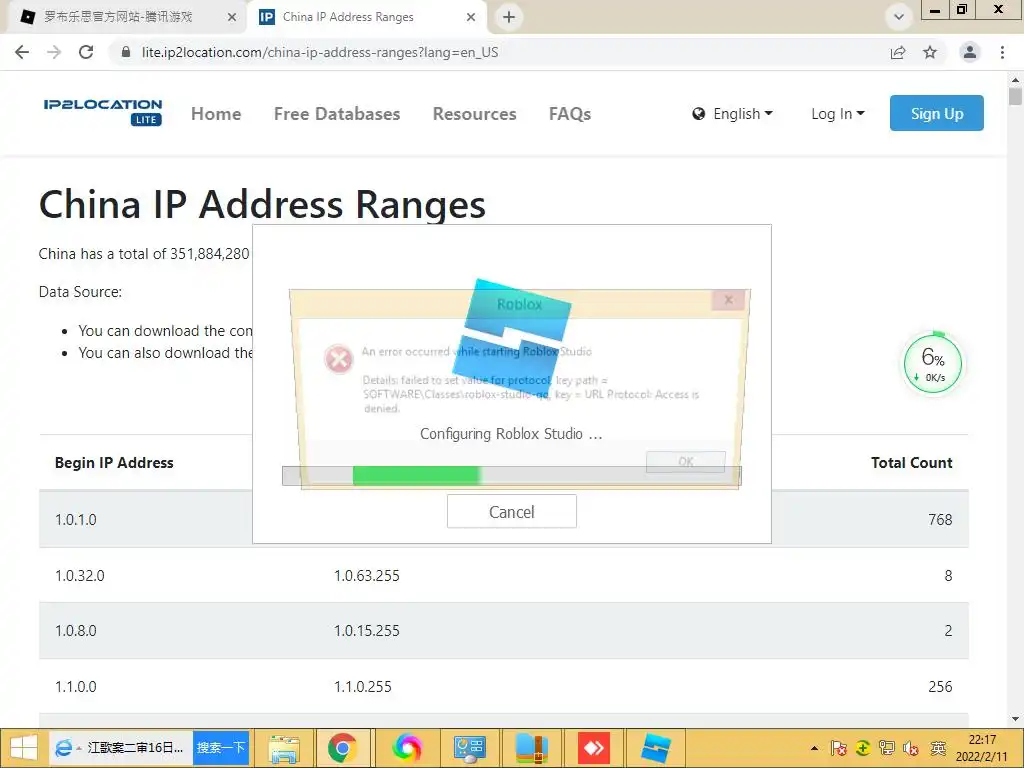This screenshot has width=1024, height=768.
Task: Click the browser forward arrow
Action: [54, 52]
